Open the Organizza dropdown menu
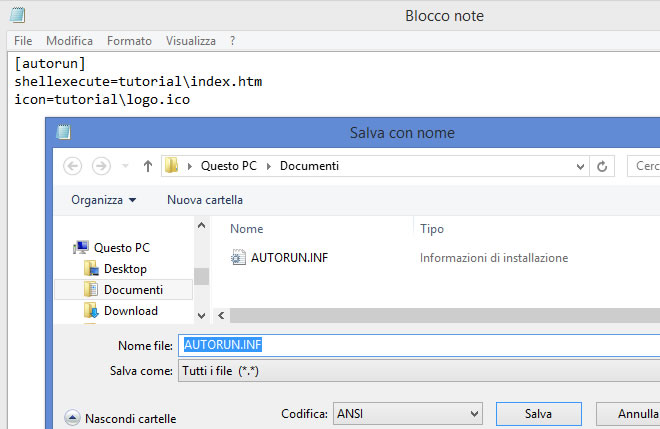This screenshot has height=429, width=660. pos(103,200)
